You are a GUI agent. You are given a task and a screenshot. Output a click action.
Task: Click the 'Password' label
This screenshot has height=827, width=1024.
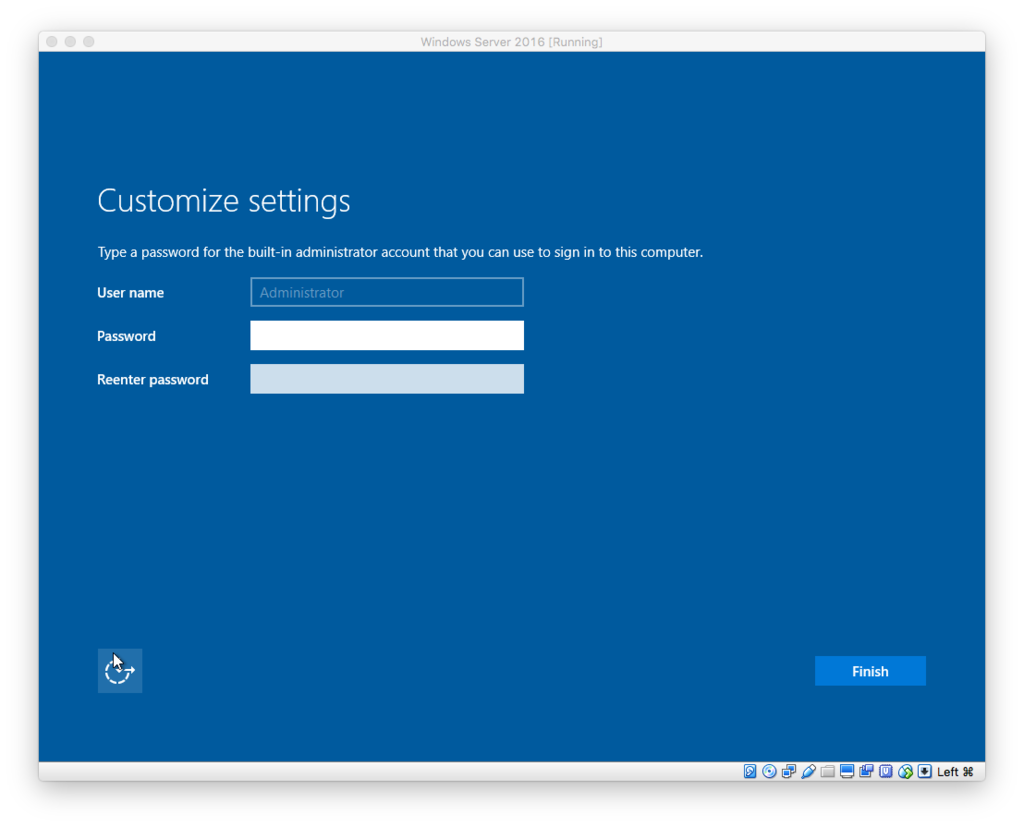point(126,336)
